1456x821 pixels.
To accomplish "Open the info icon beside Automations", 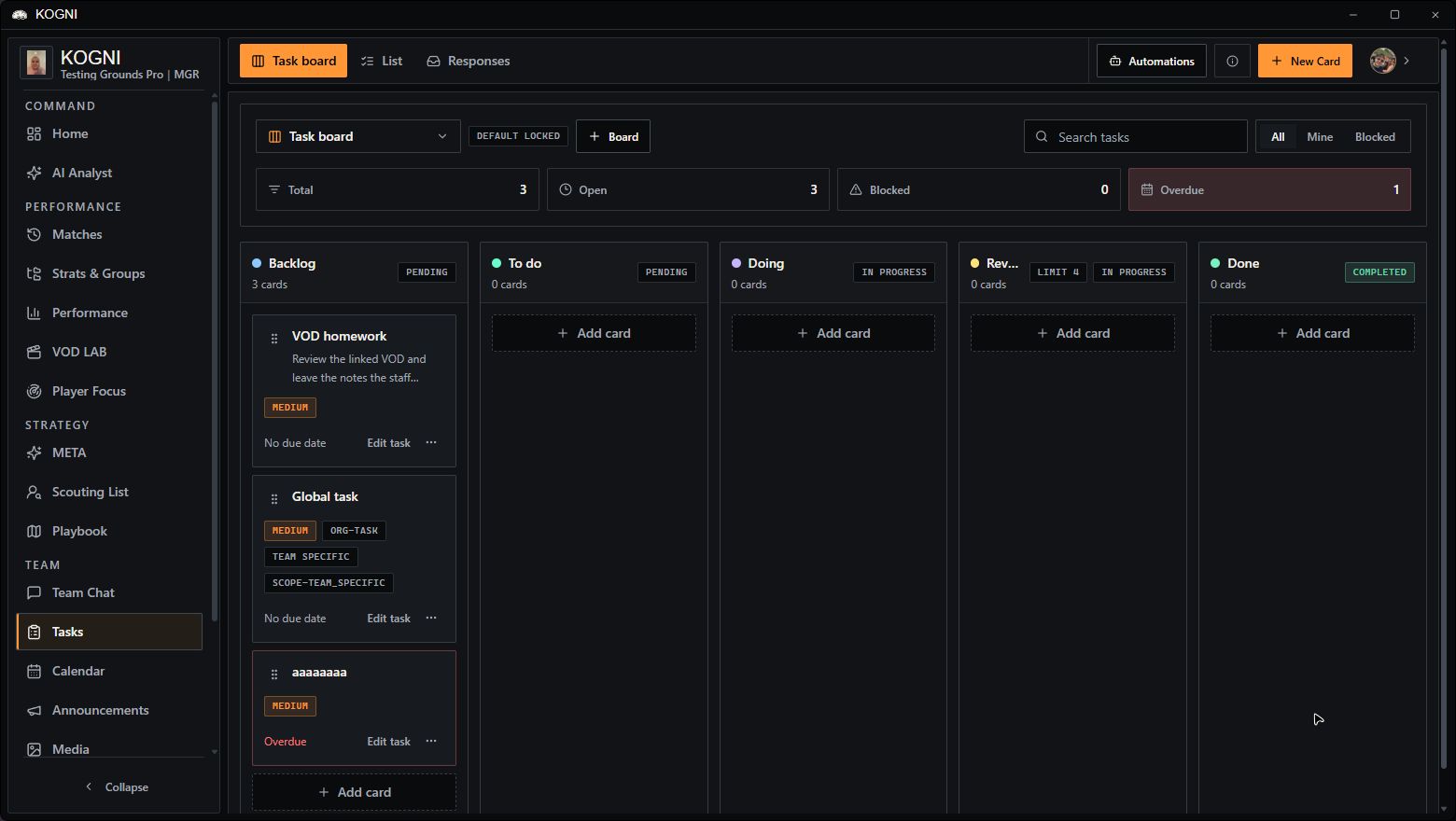I will pyautogui.click(x=1232, y=61).
